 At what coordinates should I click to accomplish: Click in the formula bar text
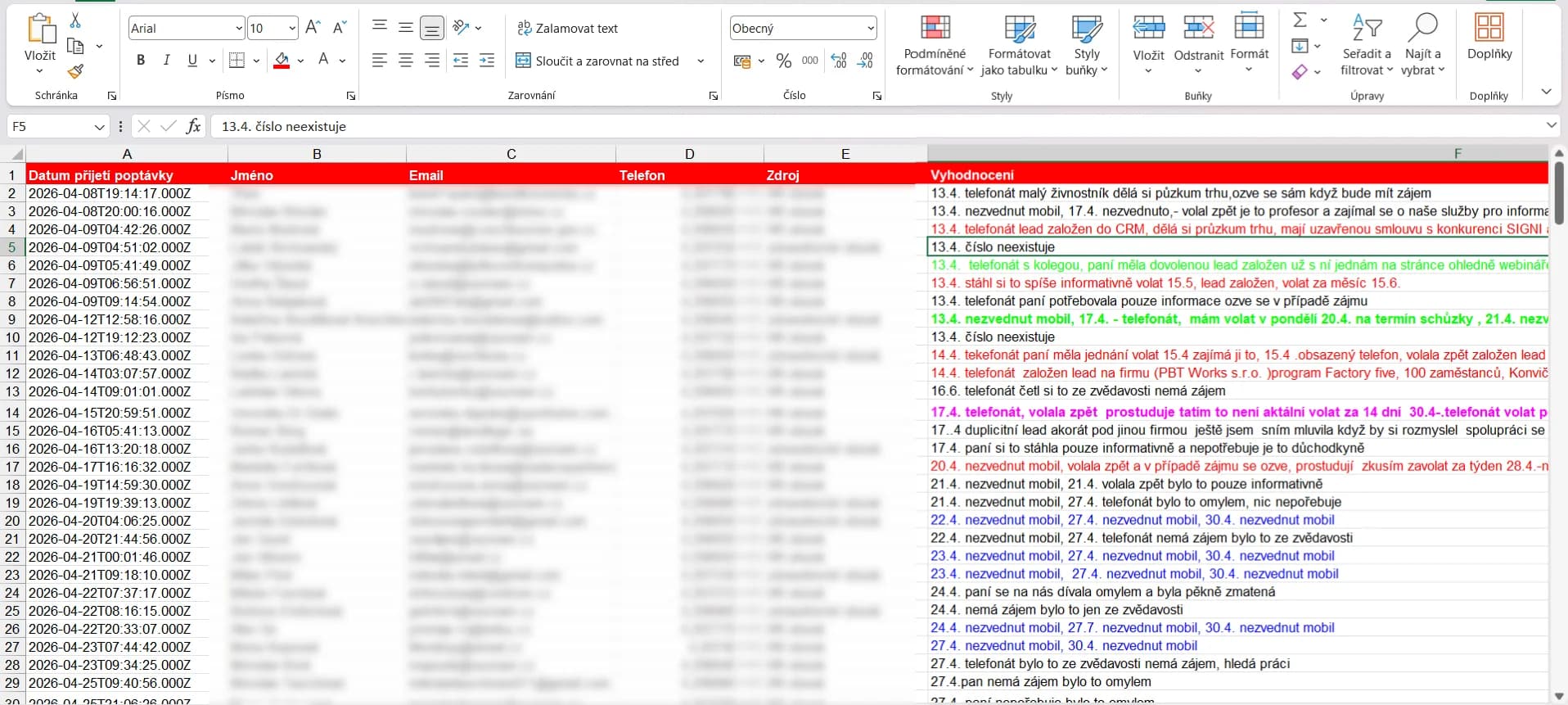click(x=284, y=126)
